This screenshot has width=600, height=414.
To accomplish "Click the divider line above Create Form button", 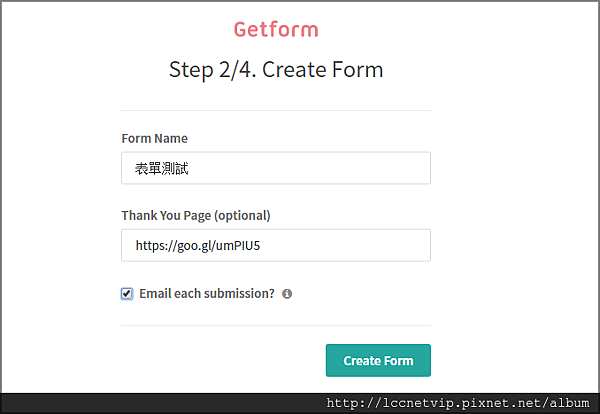I will [276, 326].
